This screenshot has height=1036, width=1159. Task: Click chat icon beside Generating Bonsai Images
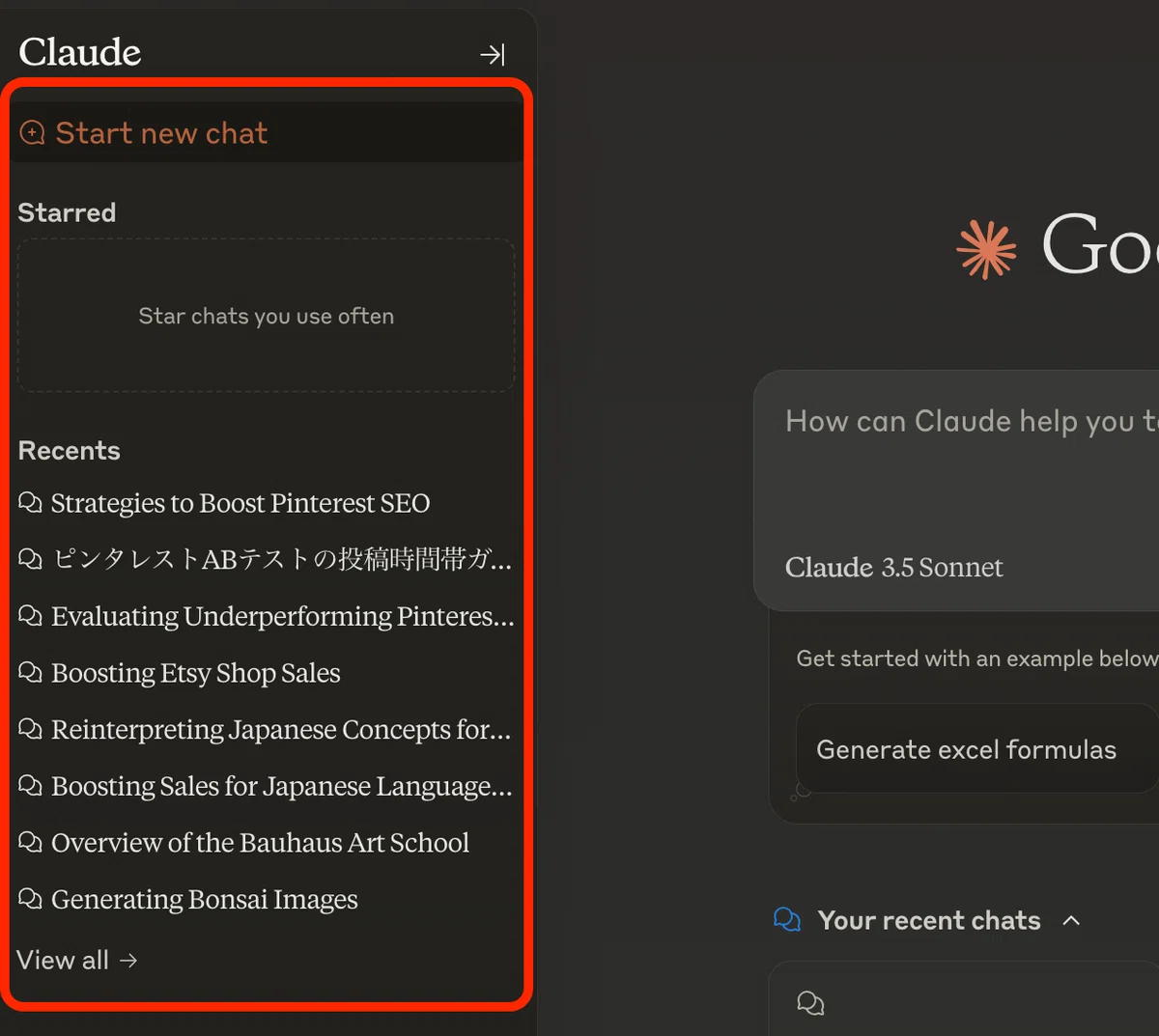click(x=30, y=899)
